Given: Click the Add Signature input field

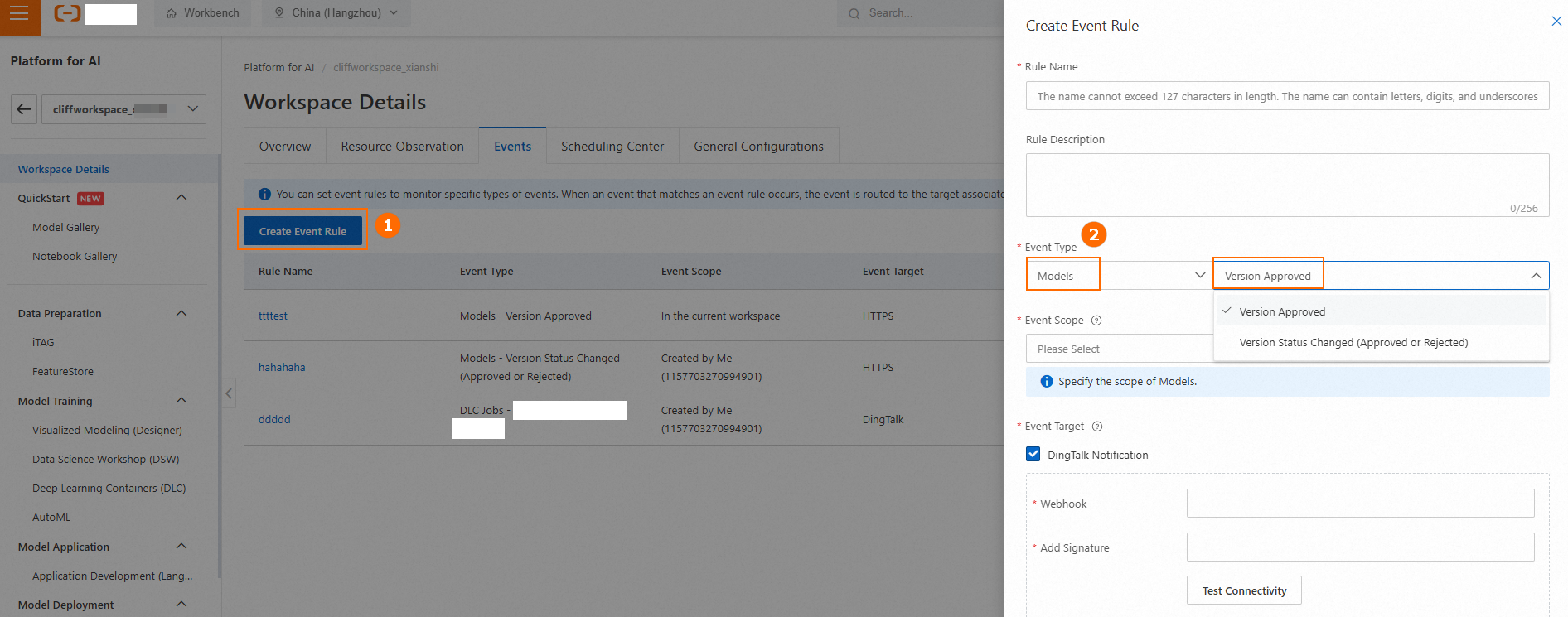Looking at the screenshot, I should click(1360, 547).
